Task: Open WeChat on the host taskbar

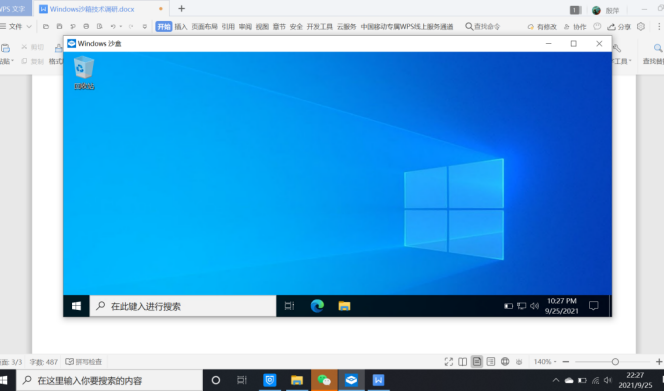Action: [x=324, y=380]
